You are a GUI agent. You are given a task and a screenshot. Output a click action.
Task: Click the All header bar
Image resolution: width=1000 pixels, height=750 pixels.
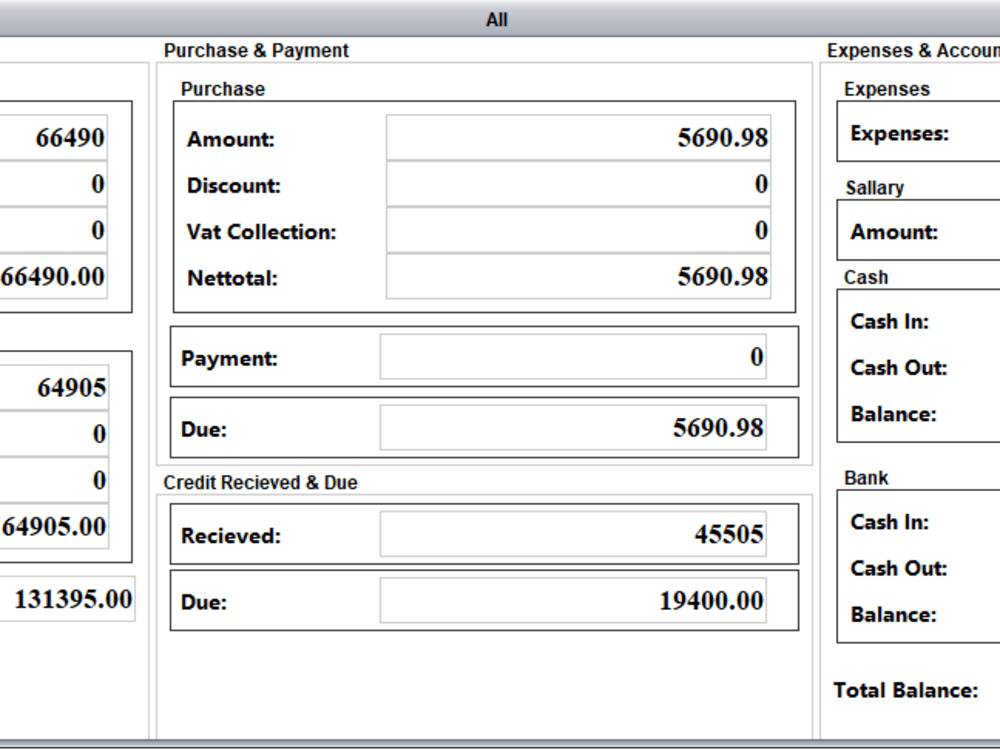[x=497, y=19]
